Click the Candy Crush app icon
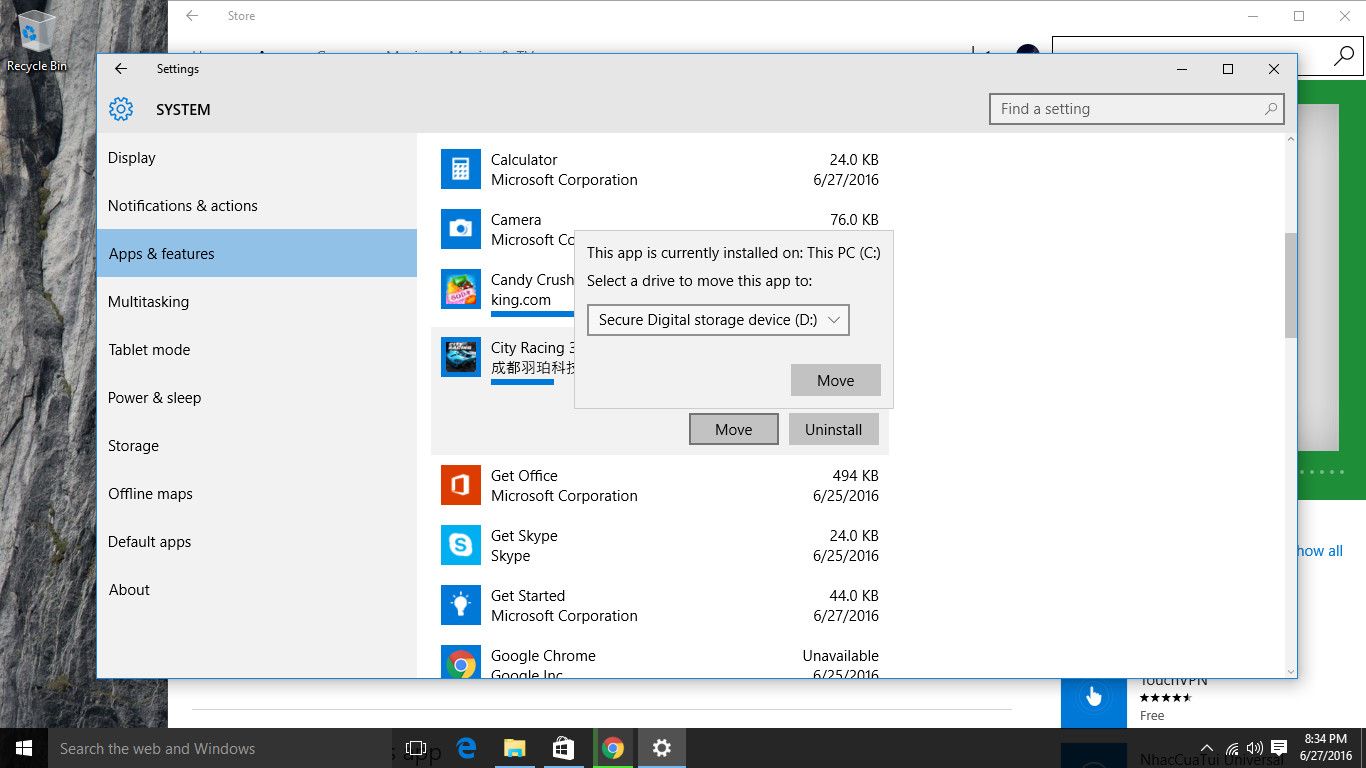This screenshot has height=768, width=1366. click(x=461, y=289)
